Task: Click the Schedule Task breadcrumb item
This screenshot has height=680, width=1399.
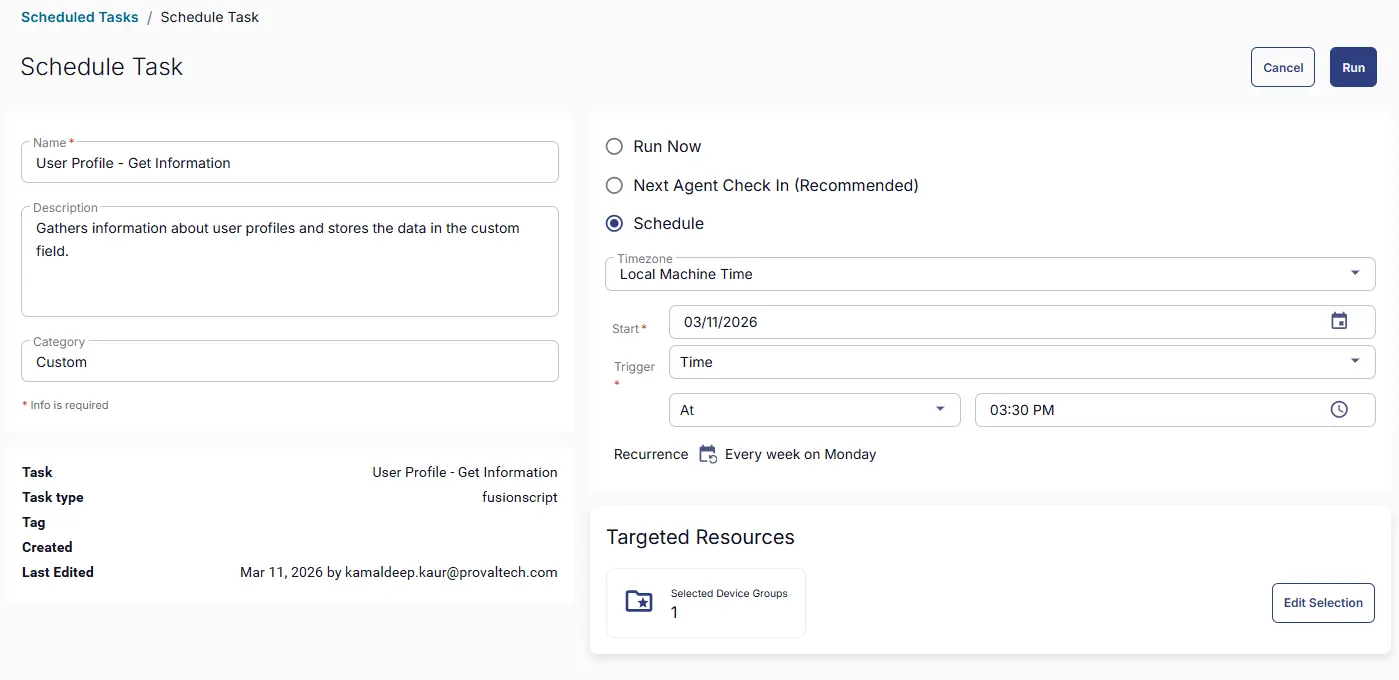Action: pyautogui.click(x=210, y=17)
